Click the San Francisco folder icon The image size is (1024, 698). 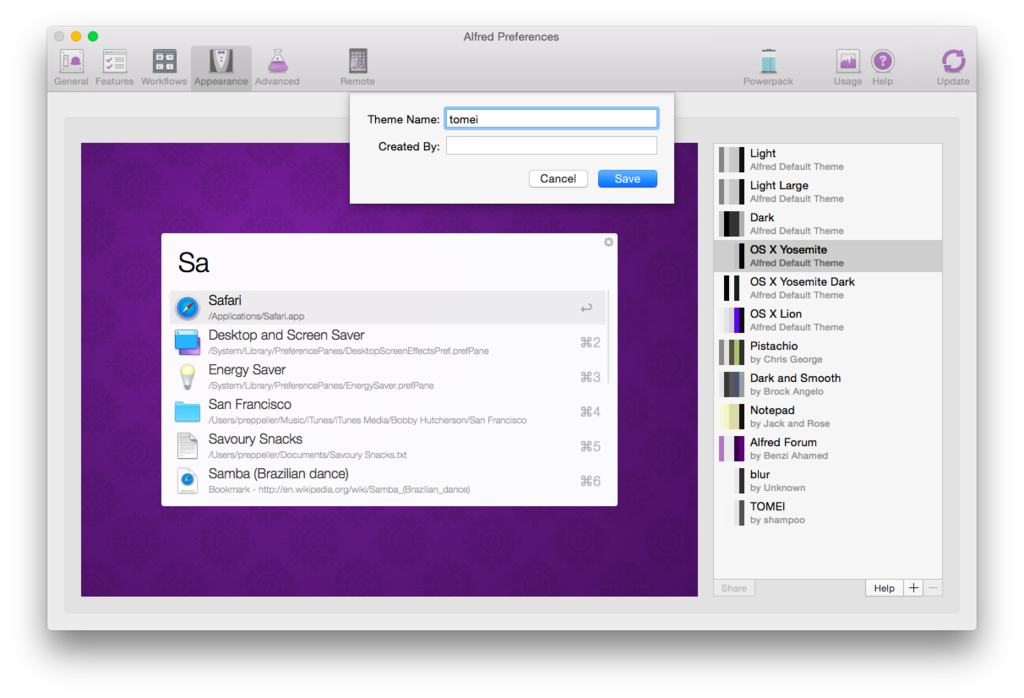coord(187,411)
